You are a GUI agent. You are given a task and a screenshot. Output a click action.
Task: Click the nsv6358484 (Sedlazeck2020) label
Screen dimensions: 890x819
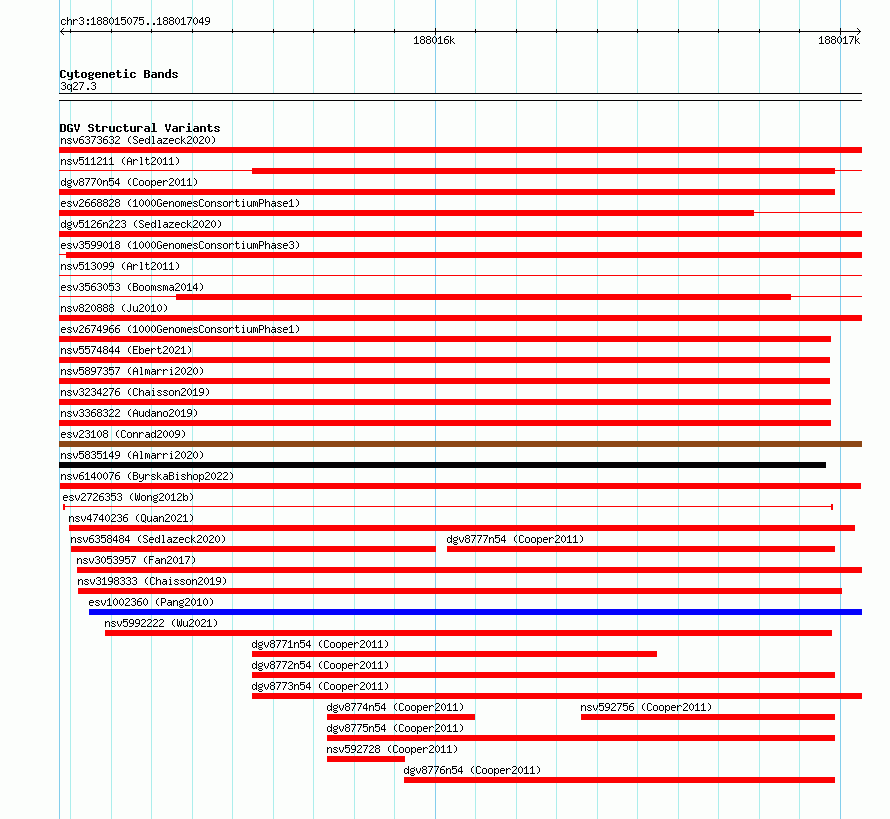pos(148,539)
